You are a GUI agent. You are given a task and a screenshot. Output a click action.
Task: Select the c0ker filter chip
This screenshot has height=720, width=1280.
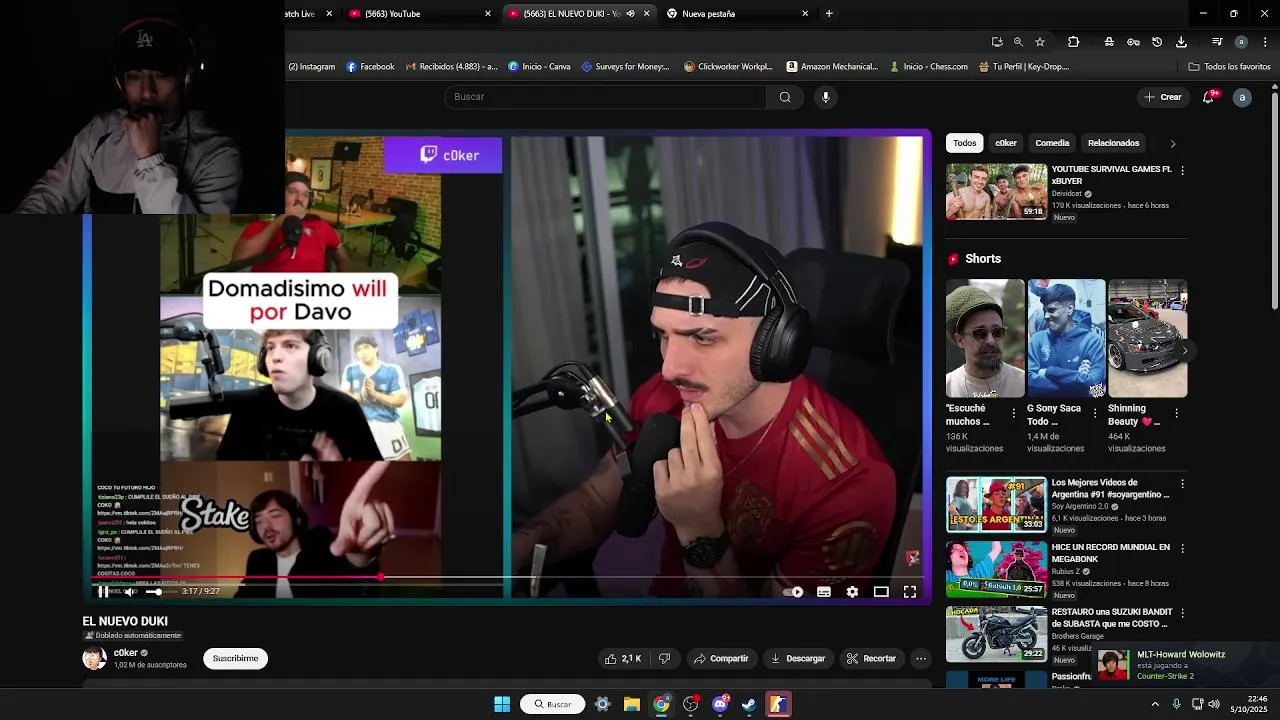[1006, 143]
